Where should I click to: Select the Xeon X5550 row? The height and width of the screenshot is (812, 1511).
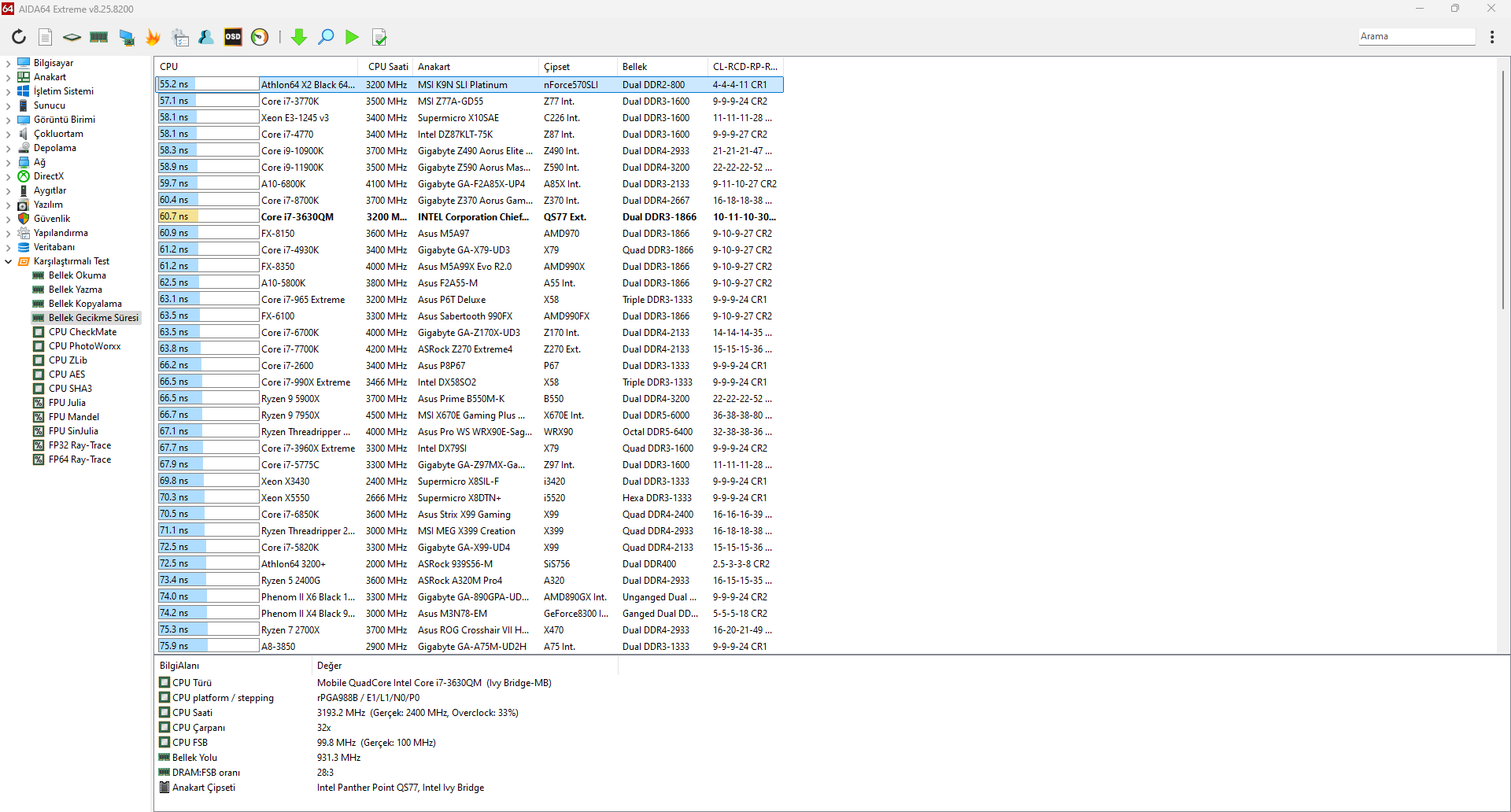[x=469, y=497]
